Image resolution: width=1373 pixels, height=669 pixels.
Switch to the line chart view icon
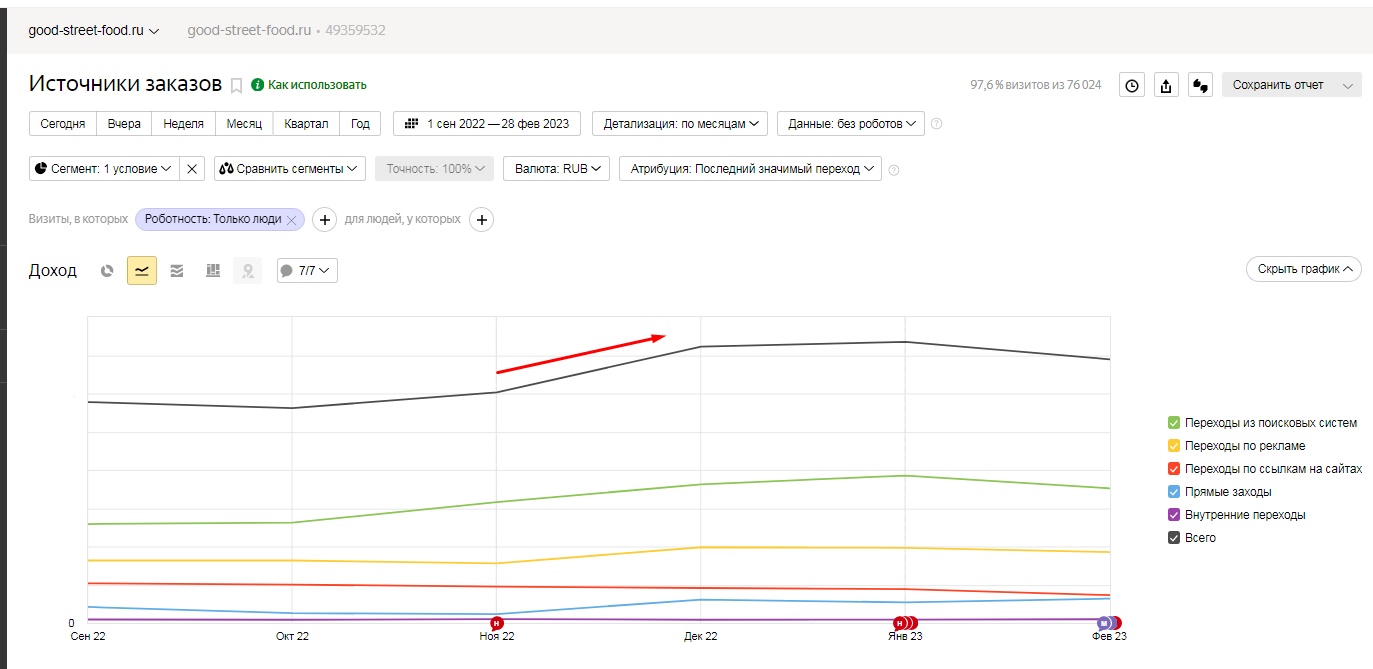coord(142,271)
